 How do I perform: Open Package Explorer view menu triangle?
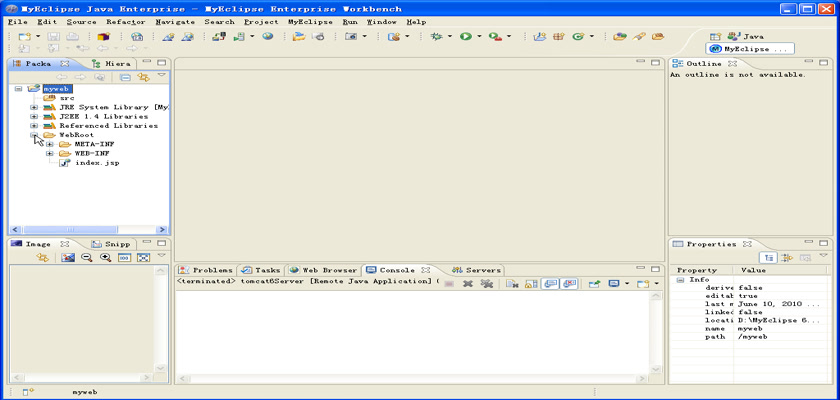coord(161,76)
